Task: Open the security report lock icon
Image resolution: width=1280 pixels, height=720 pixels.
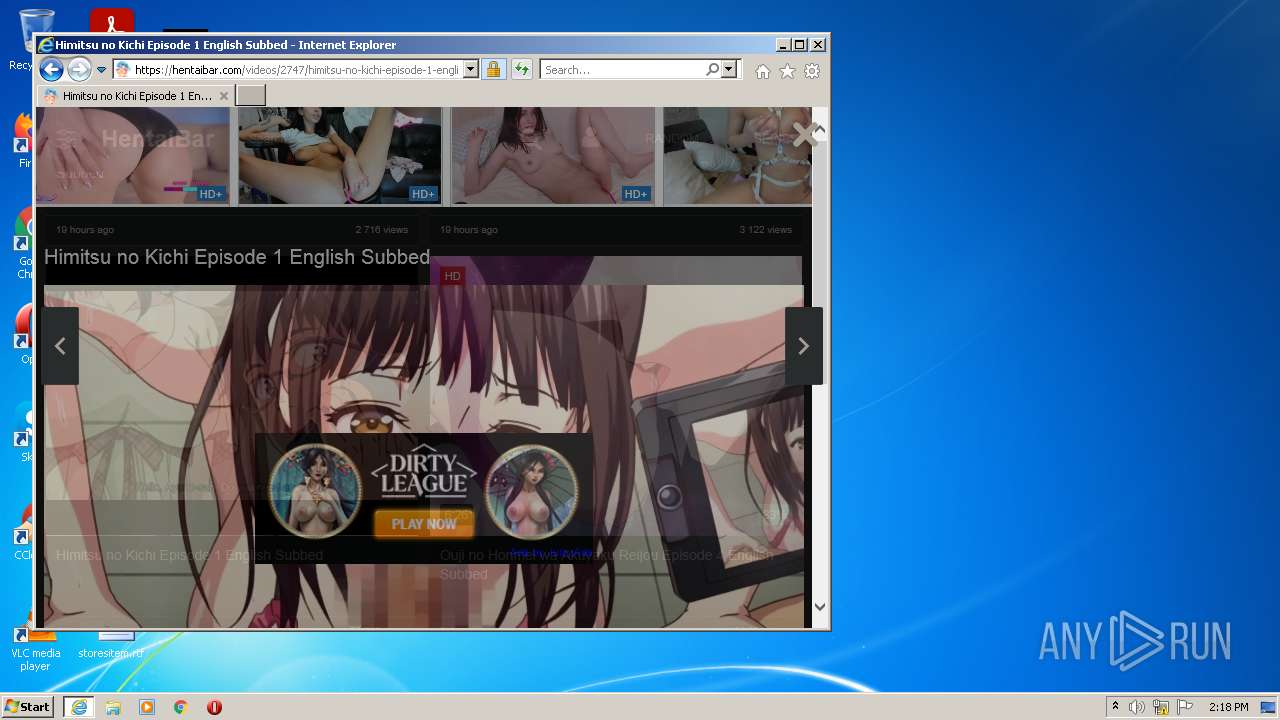Action: coord(493,70)
